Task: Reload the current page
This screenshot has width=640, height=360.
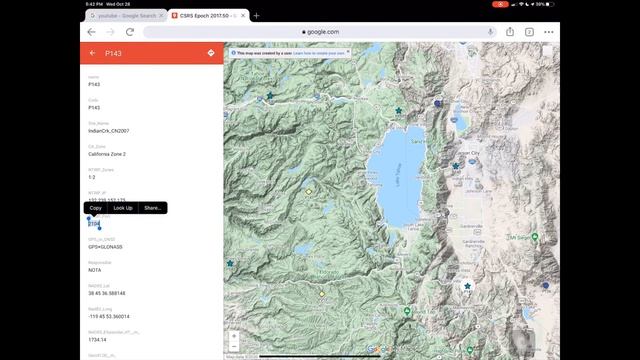Action: pos(130,32)
